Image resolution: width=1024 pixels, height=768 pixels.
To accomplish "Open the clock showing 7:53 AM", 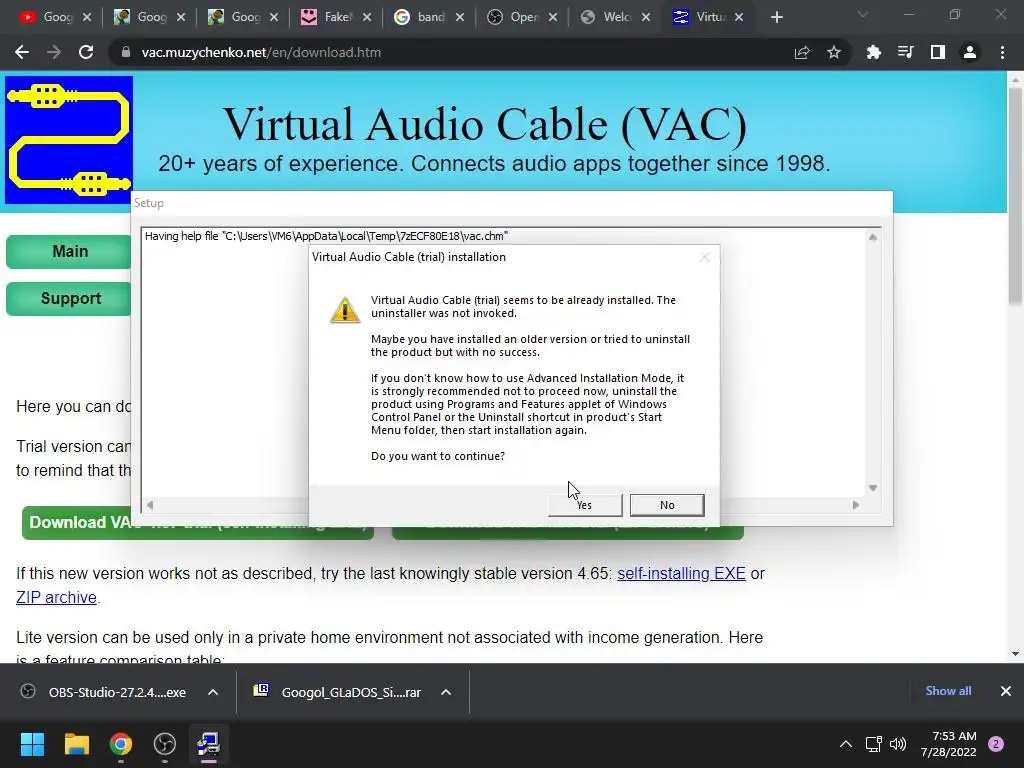I will point(948,744).
